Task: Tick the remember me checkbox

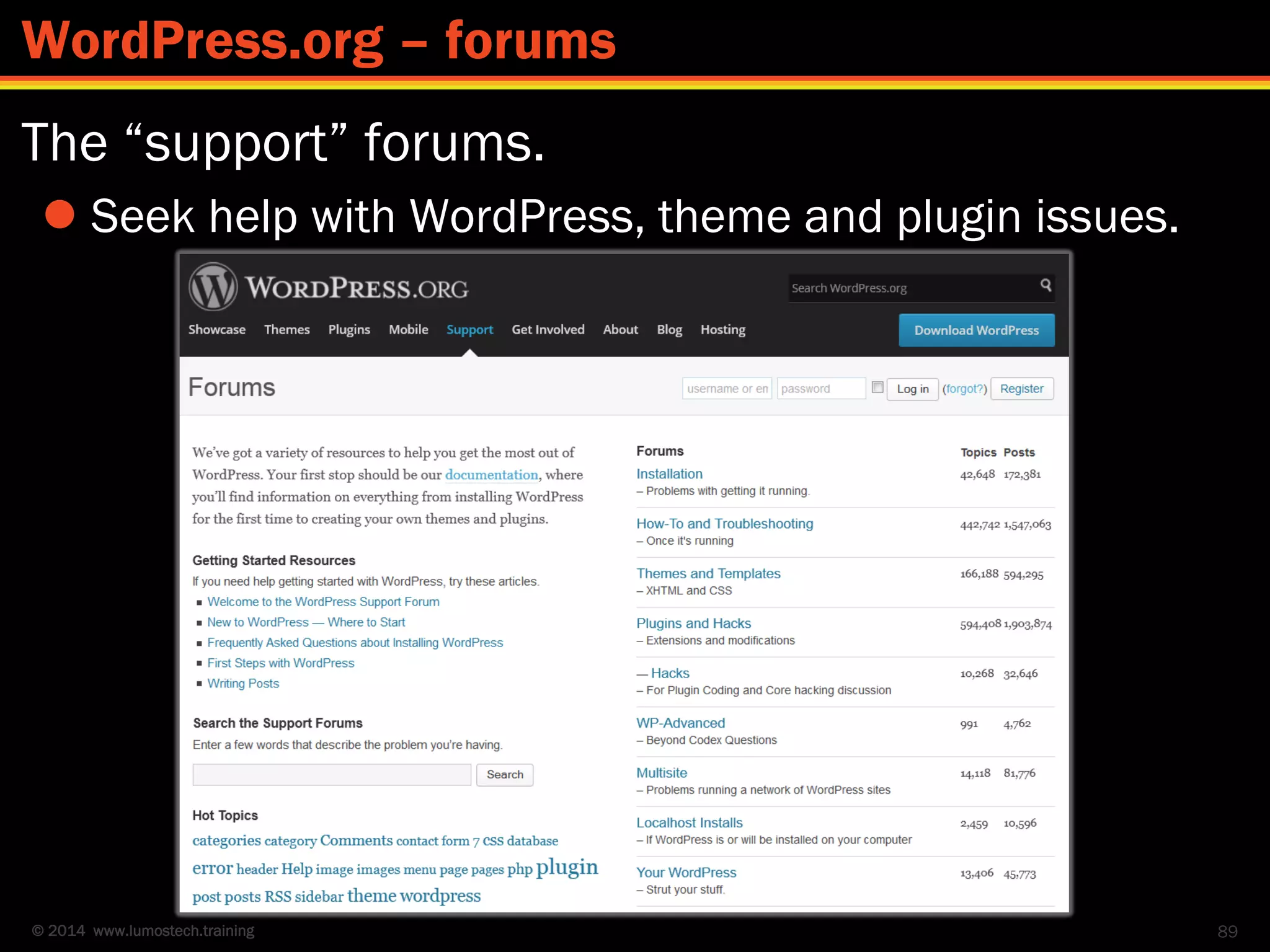Action: pyautogui.click(x=877, y=387)
